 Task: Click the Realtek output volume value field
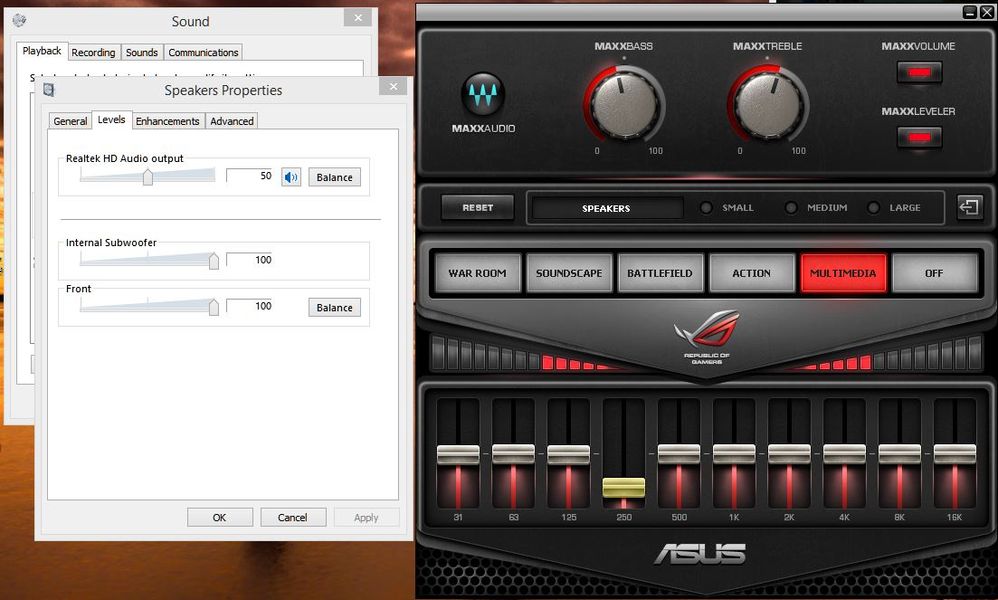(249, 176)
